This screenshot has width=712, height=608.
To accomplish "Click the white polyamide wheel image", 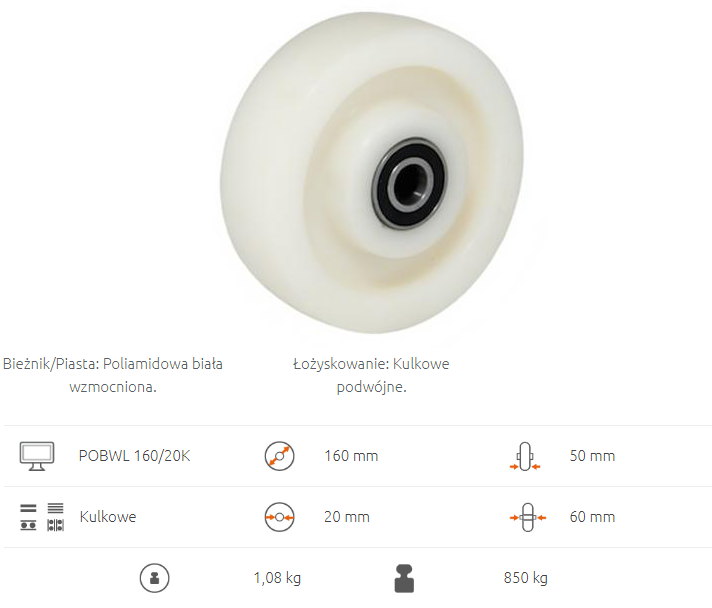I will point(371,173).
